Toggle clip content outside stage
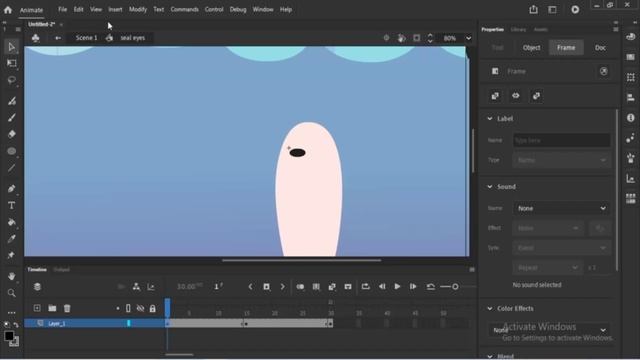The image size is (640, 360). point(416,38)
